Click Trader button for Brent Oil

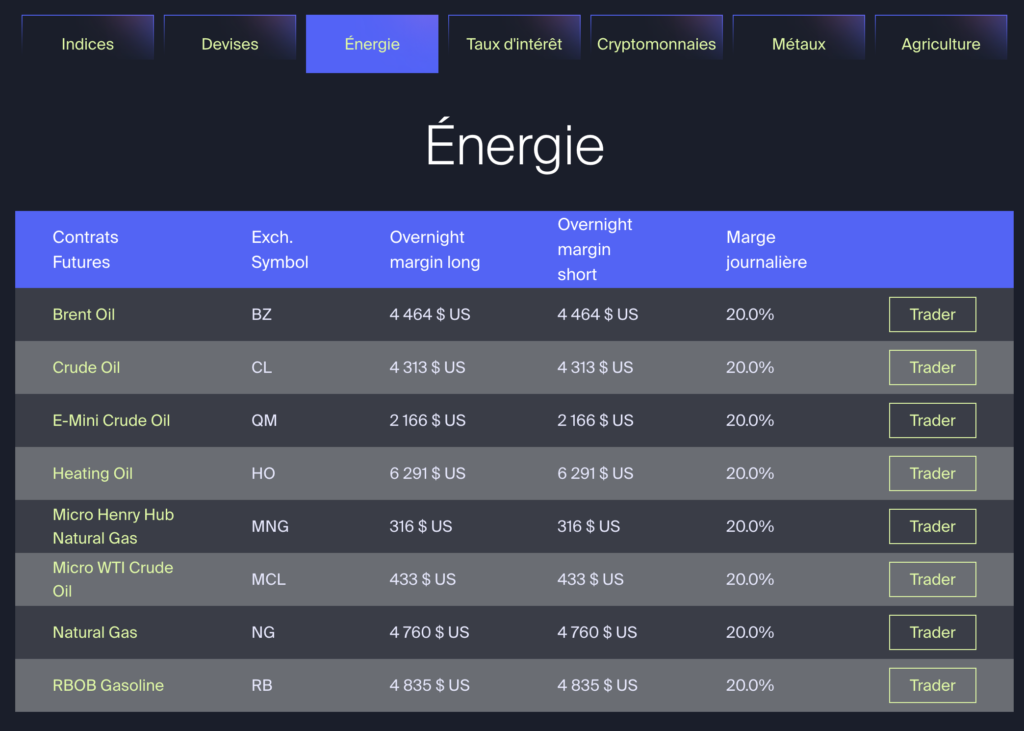[932, 314]
